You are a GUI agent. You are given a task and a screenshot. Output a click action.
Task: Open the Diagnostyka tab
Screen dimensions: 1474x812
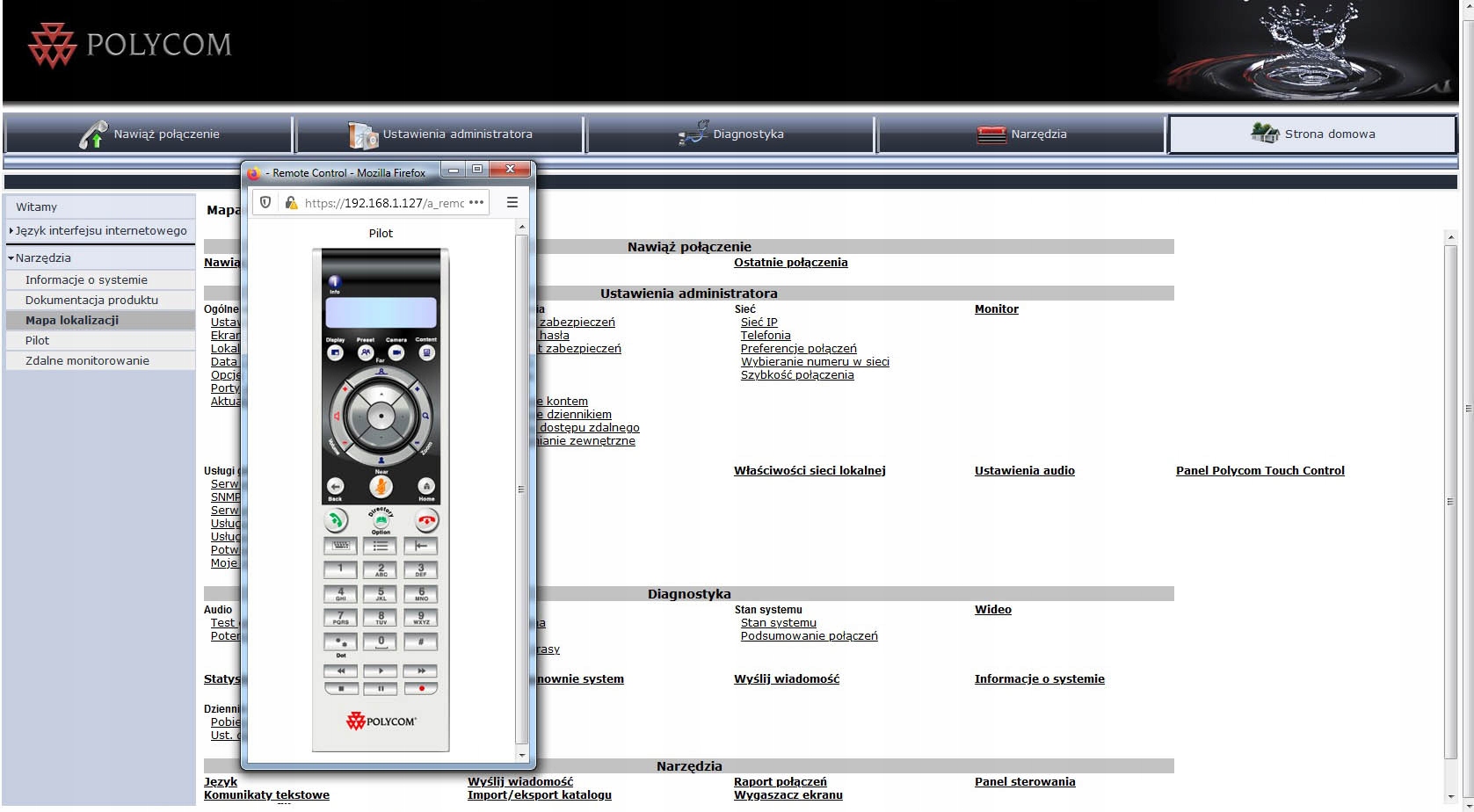pyautogui.click(x=730, y=134)
